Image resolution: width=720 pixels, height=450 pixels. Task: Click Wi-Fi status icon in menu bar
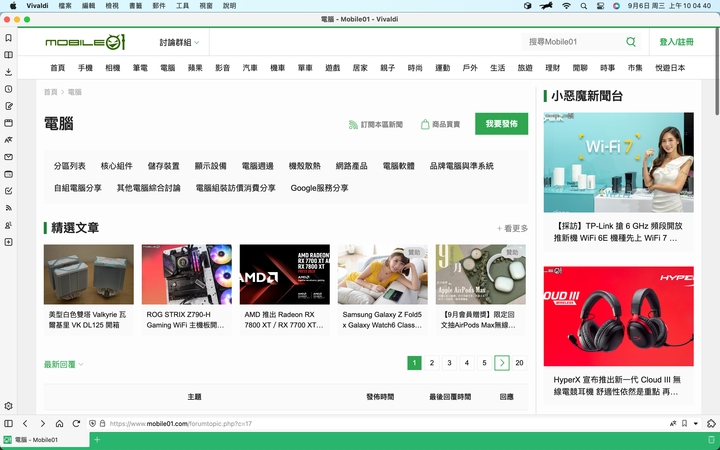coord(567,6)
